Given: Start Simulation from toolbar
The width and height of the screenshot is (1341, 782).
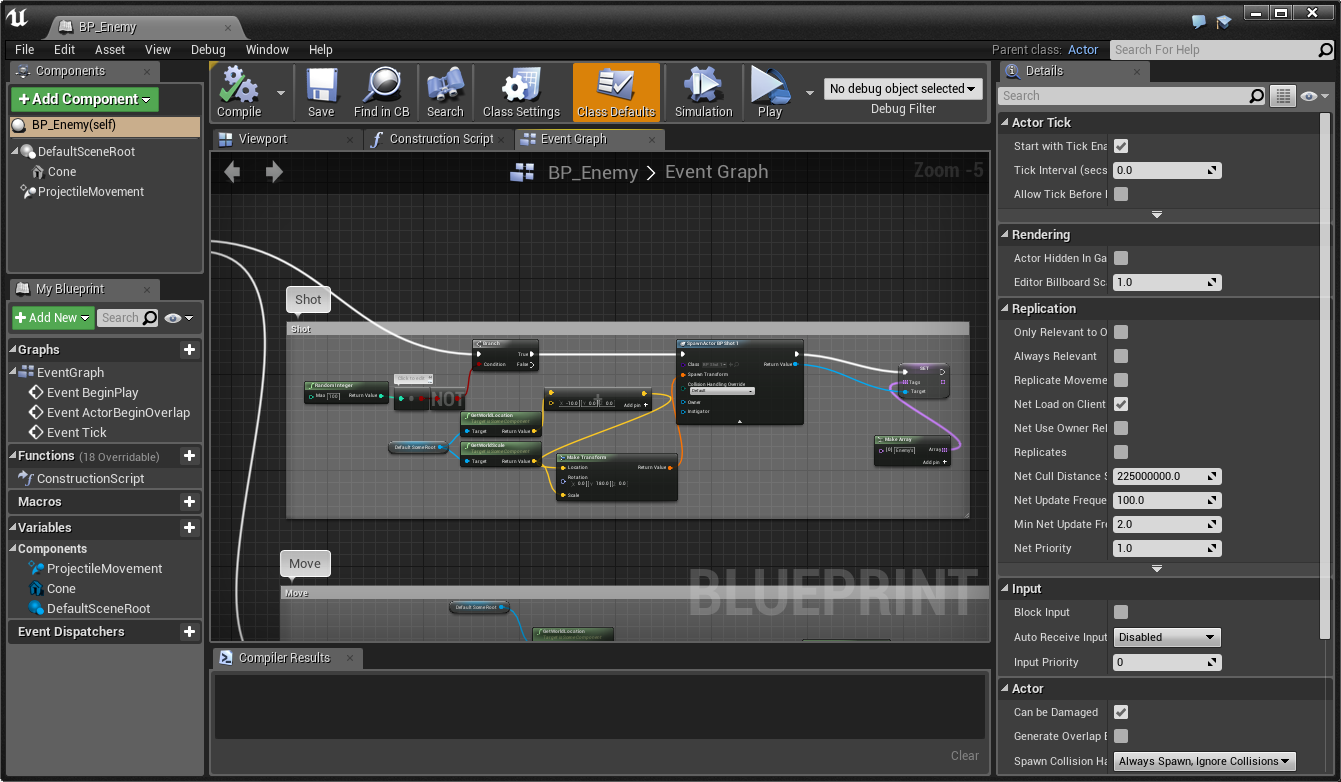Looking at the screenshot, I should tap(703, 86).
